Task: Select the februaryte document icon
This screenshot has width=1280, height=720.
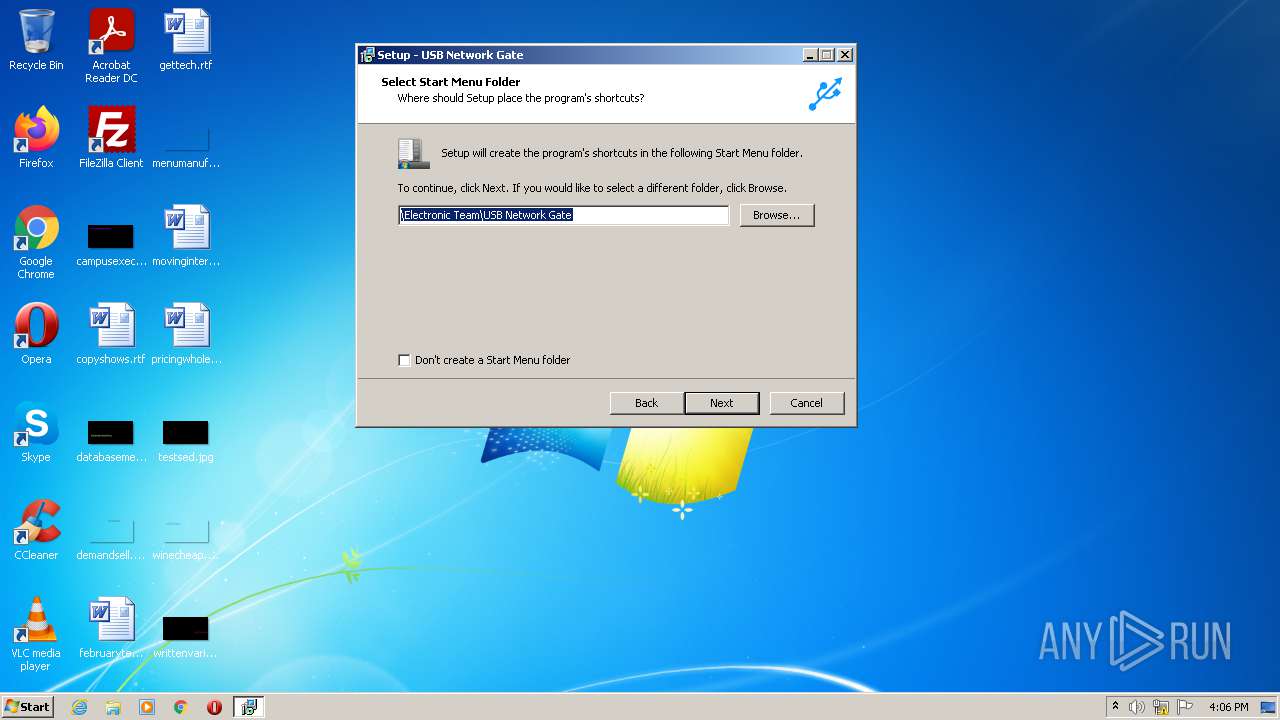Action: pos(111,628)
